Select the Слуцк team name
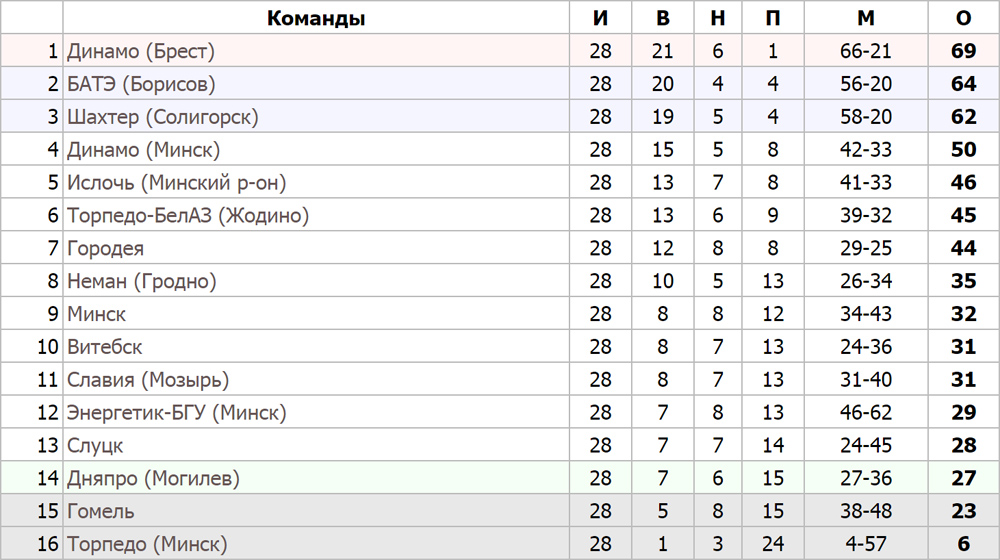The height and width of the screenshot is (560, 1000). point(95,446)
